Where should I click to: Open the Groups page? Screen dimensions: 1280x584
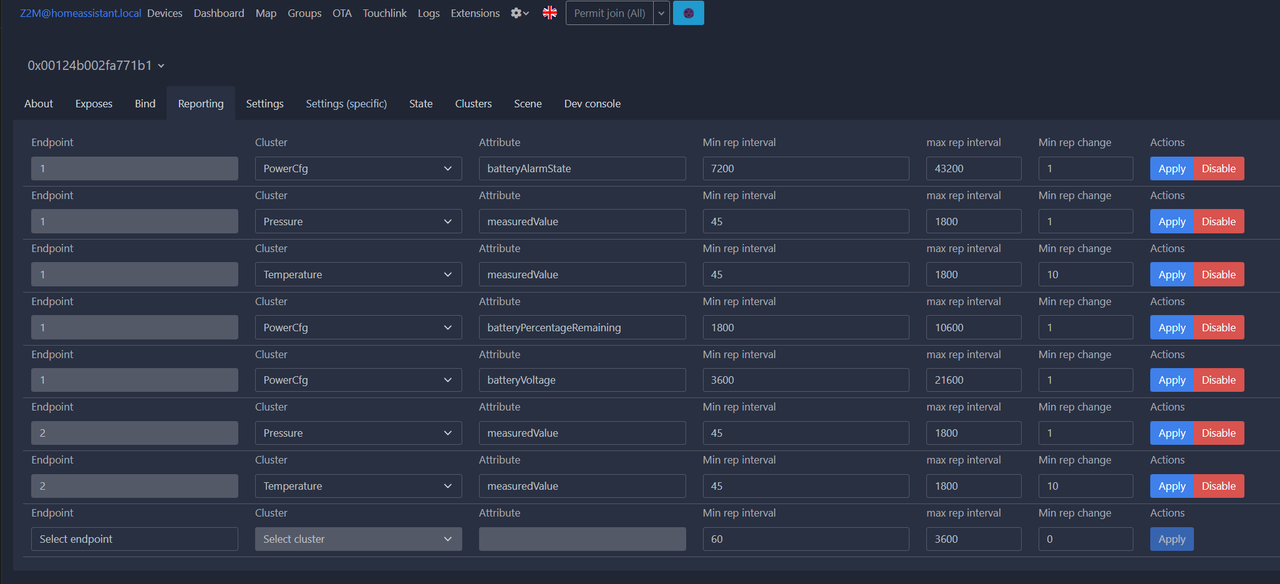tap(305, 13)
